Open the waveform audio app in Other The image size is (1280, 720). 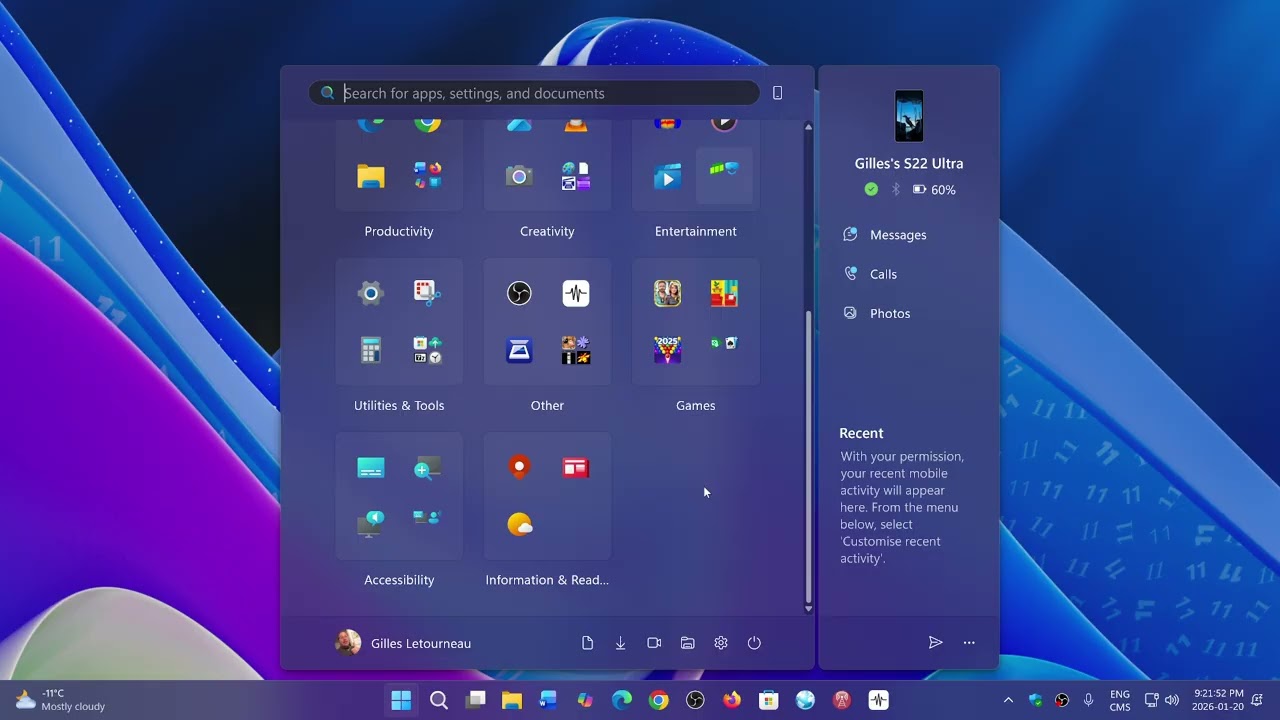coord(576,293)
